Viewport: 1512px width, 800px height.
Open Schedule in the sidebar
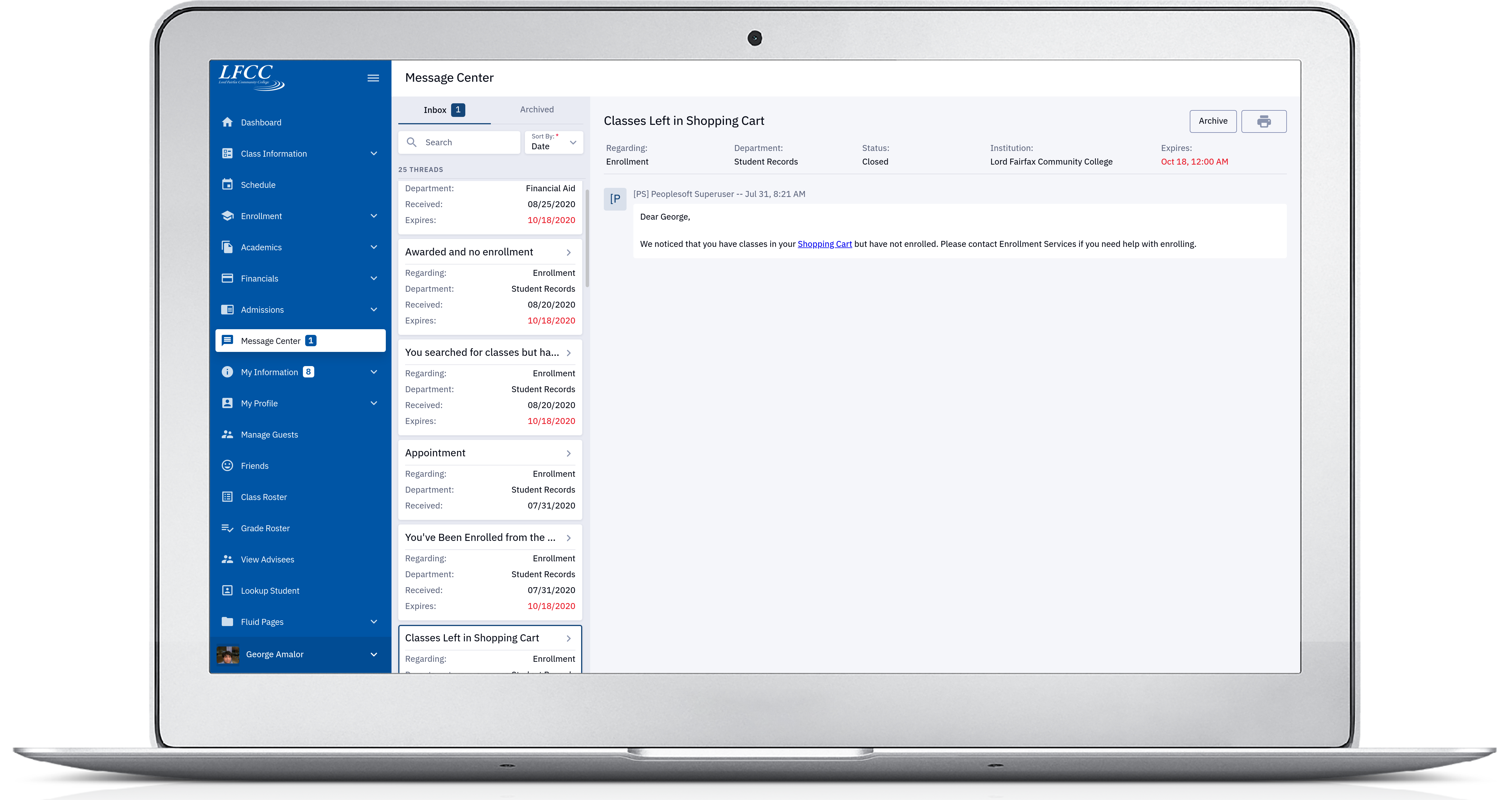coord(301,184)
